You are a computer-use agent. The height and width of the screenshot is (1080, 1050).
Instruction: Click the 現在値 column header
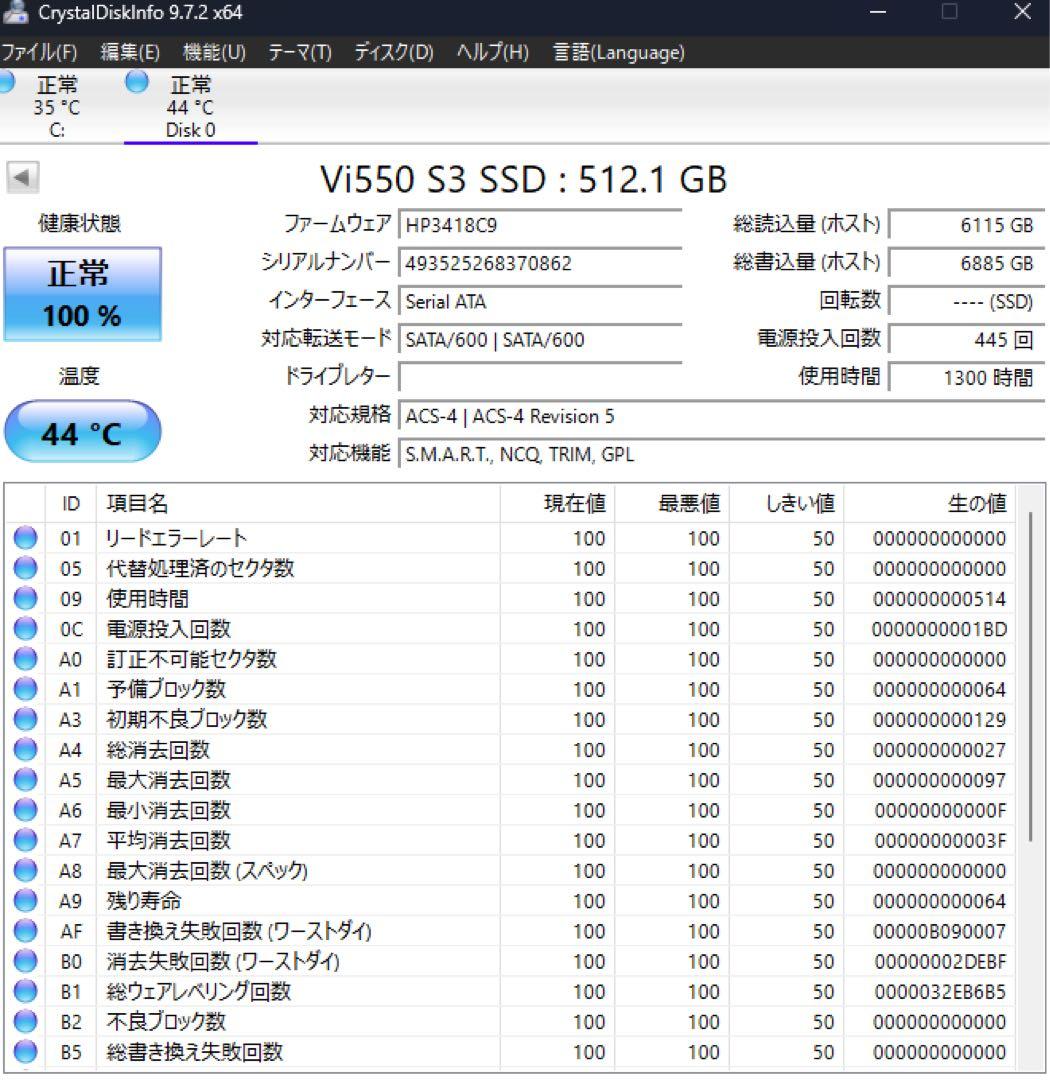(557, 503)
